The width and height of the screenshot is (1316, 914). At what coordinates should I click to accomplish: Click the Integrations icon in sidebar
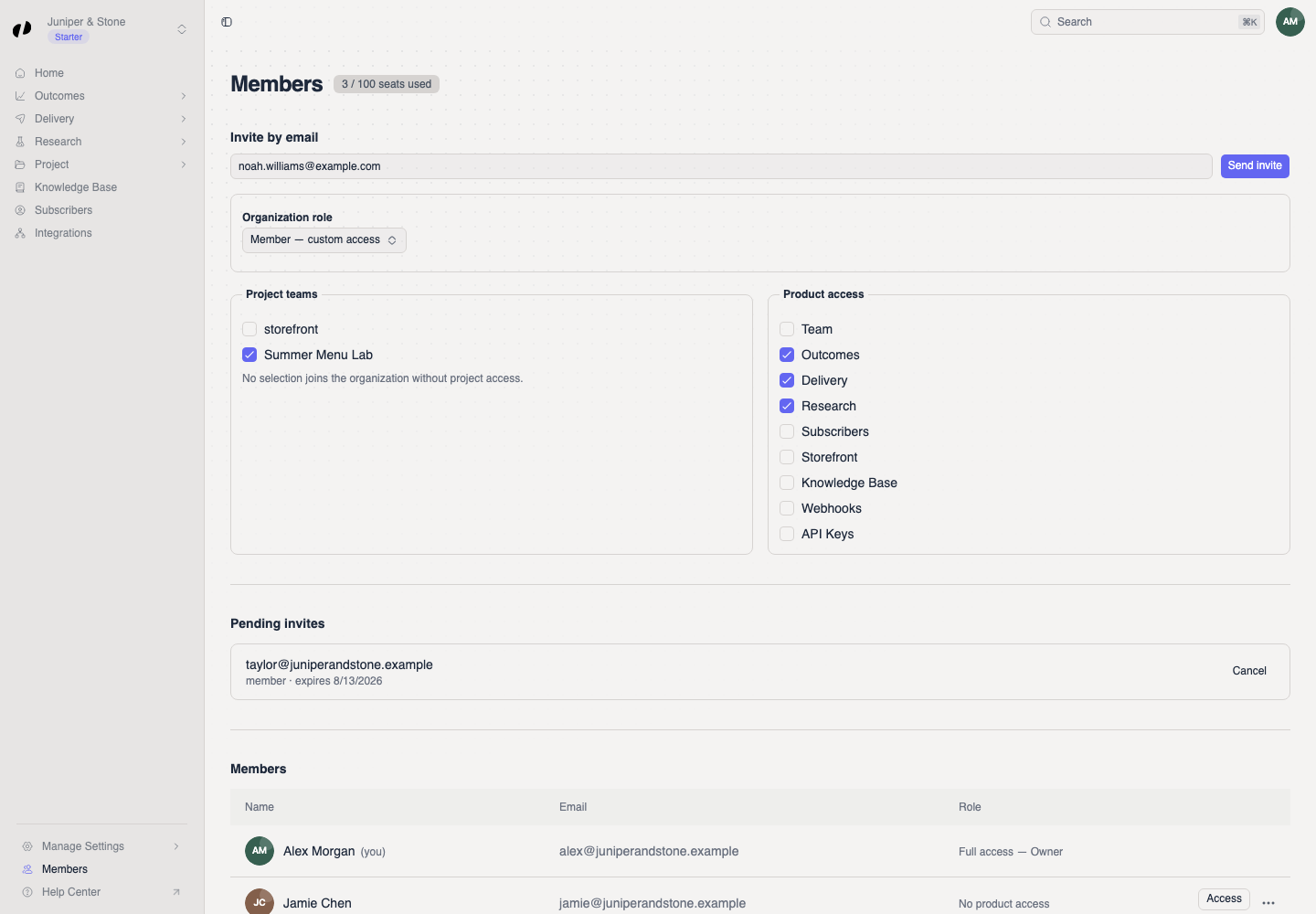[20, 233]
